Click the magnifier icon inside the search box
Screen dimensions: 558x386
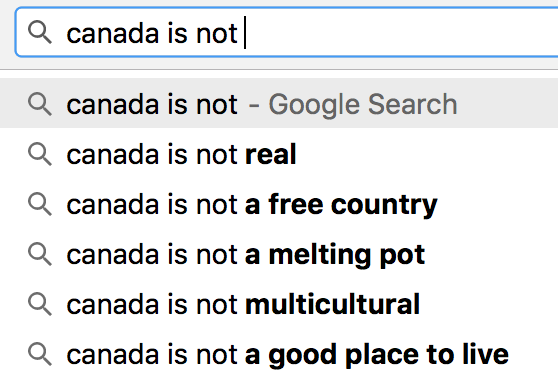tap(40, 32)
